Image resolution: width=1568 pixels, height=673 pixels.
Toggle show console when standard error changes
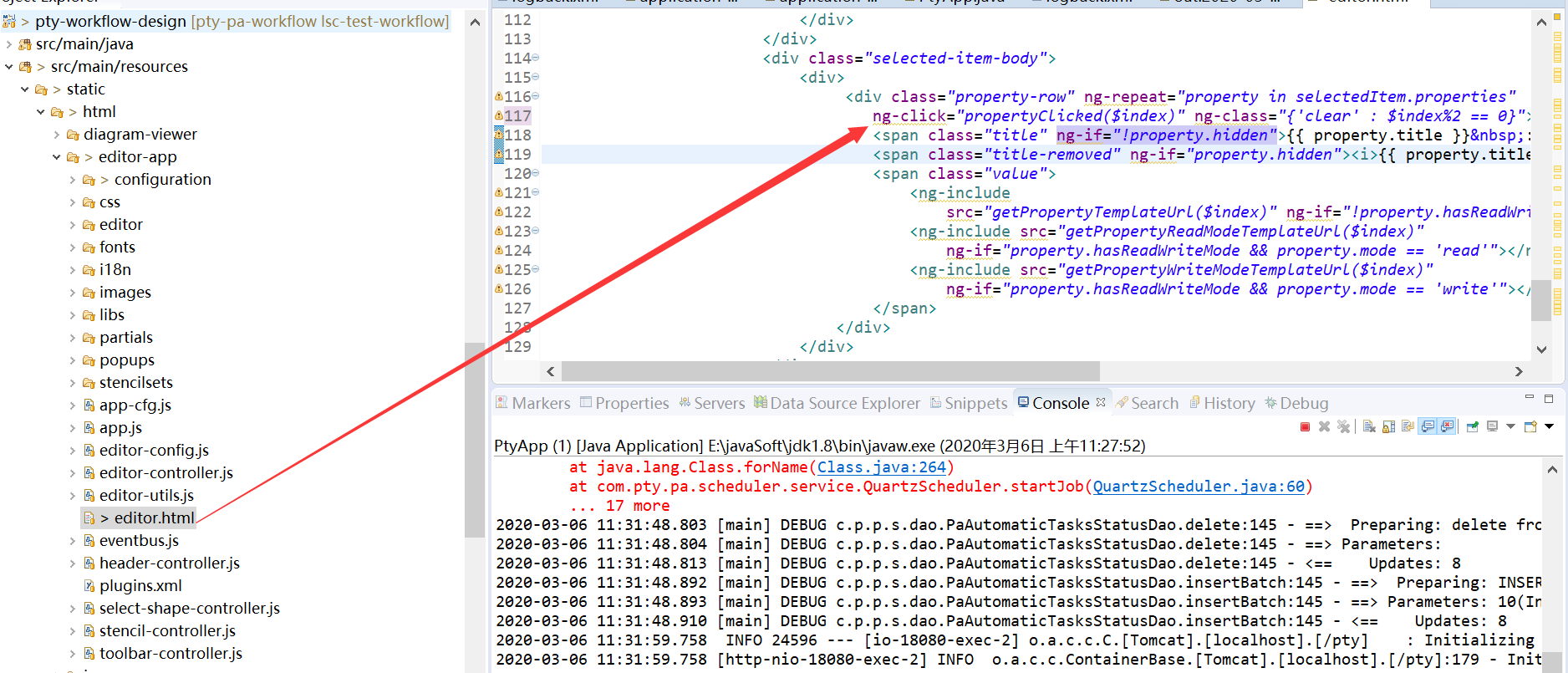pos(1447,426)
